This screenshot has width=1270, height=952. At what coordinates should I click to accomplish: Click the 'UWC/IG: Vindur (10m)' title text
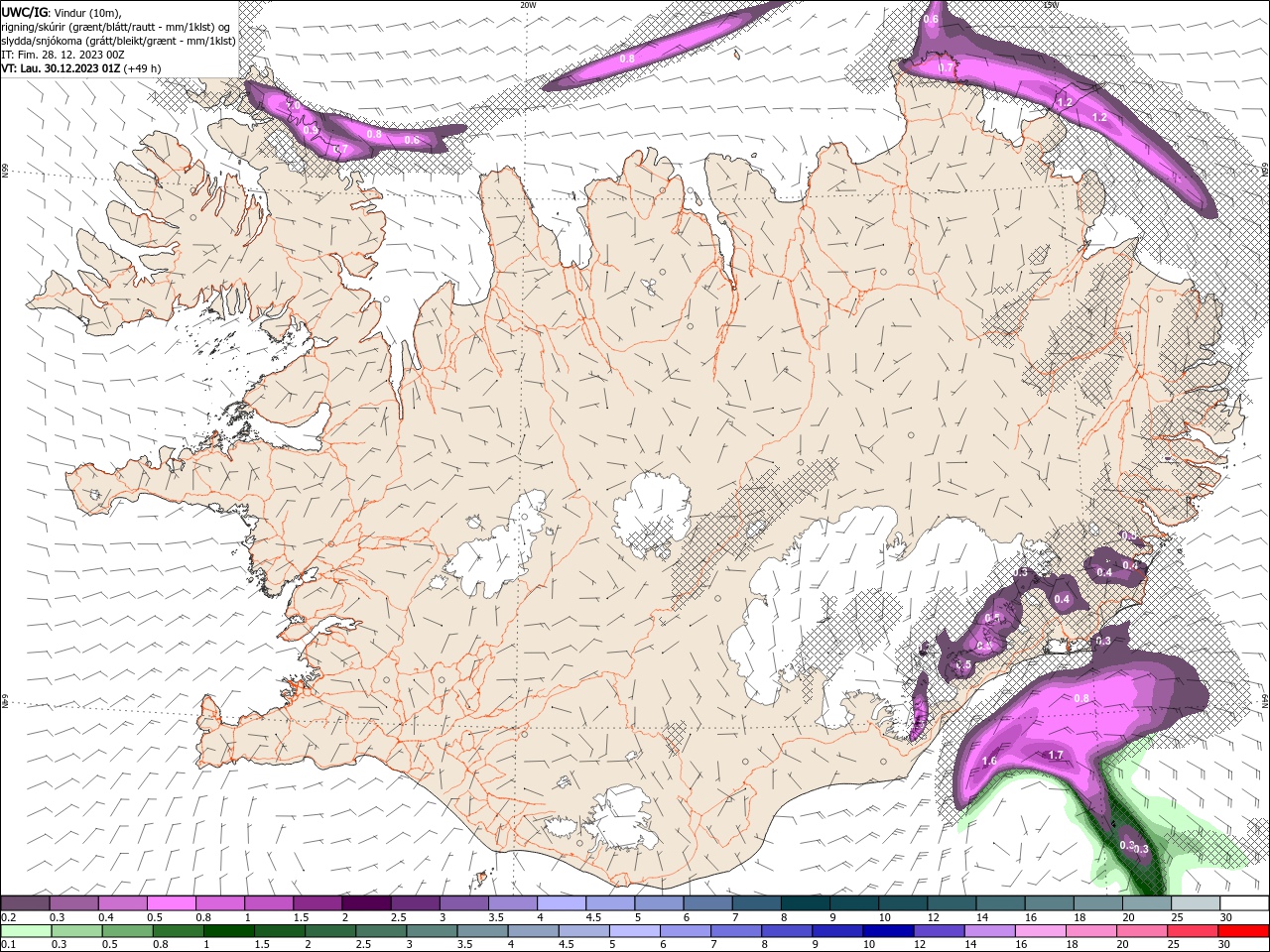(x=61, y=12)
